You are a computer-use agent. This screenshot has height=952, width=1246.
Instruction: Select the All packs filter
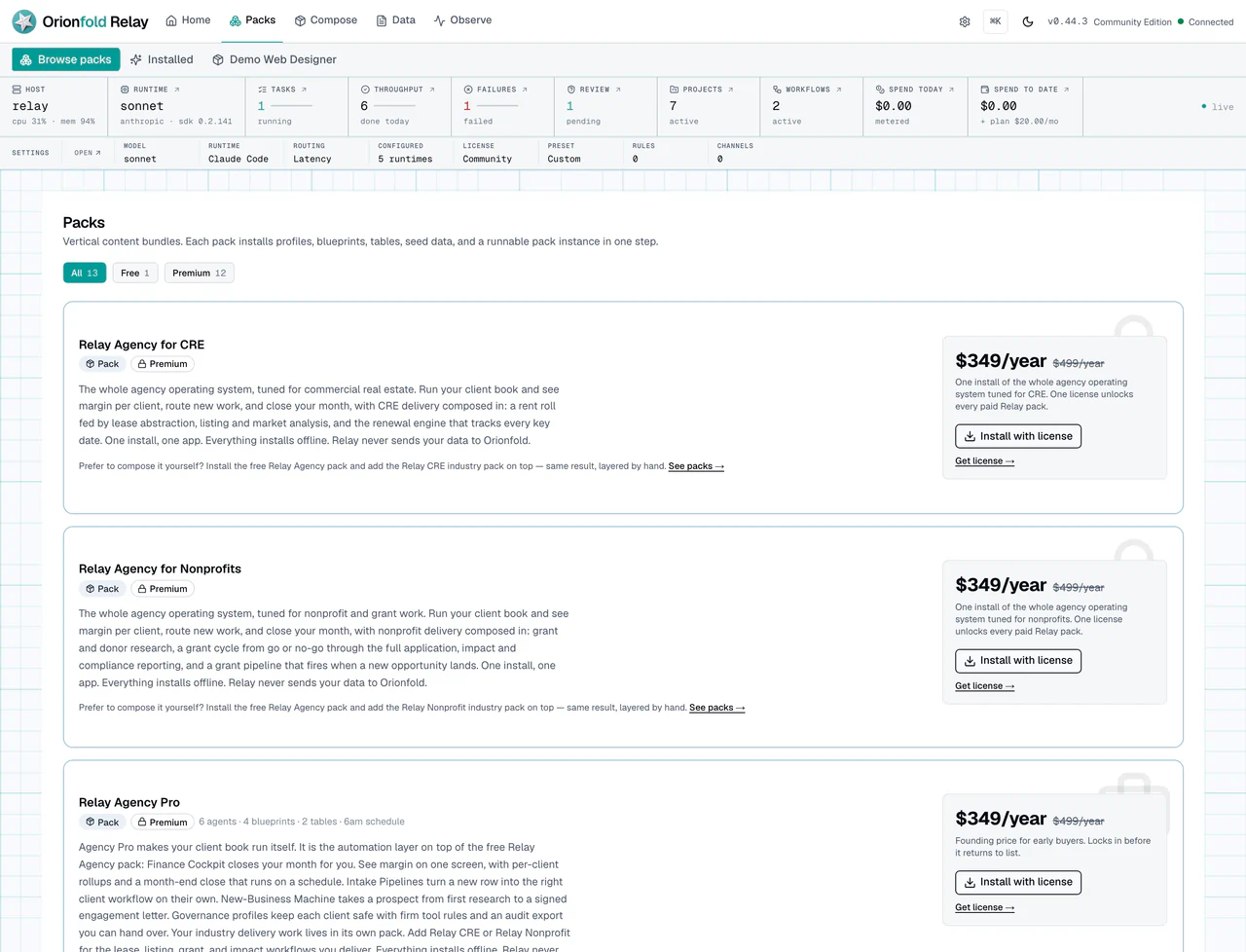[x=85, y=274]
